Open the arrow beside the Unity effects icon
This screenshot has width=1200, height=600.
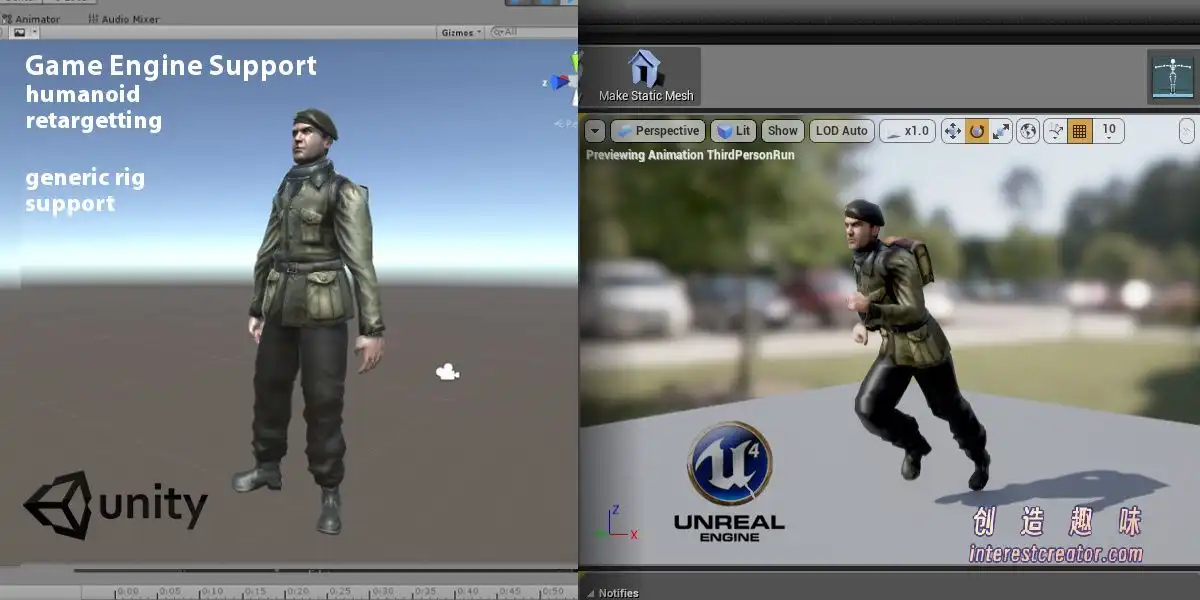point(33,32)
